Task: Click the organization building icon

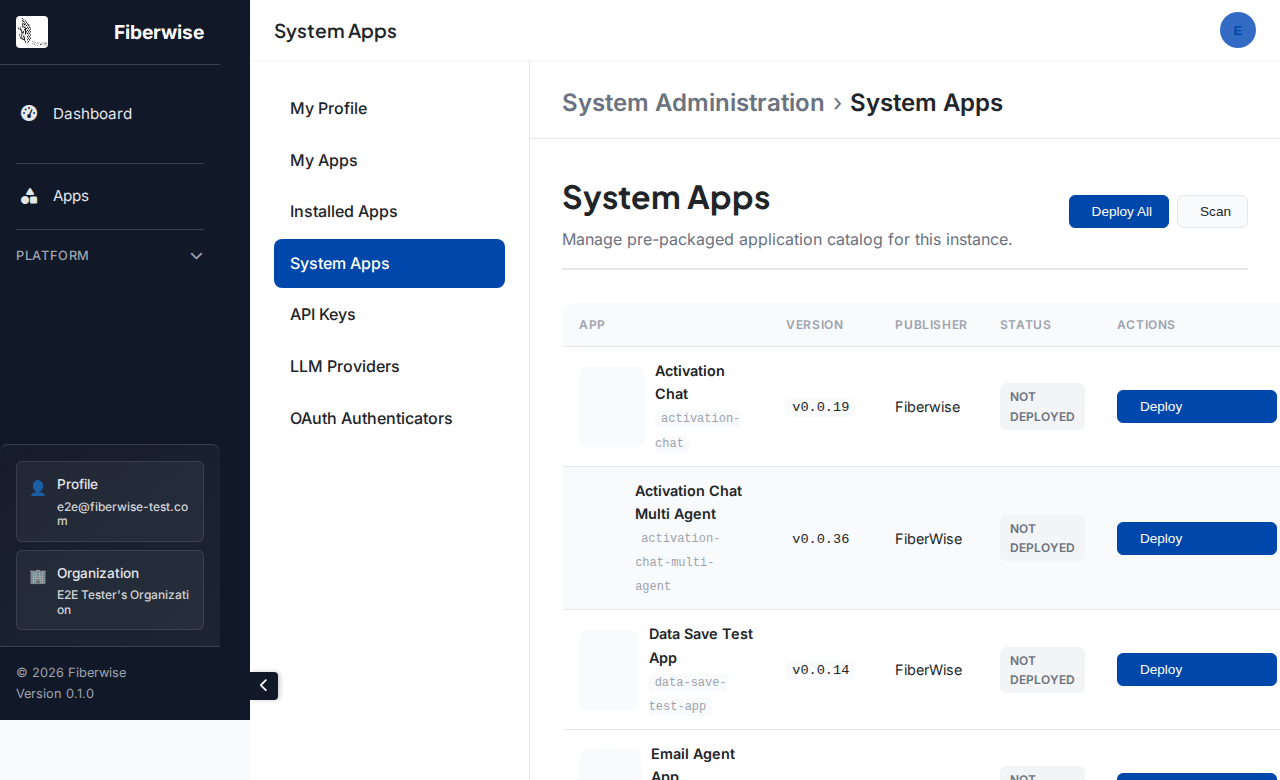Action: click(x=37, y=576)
